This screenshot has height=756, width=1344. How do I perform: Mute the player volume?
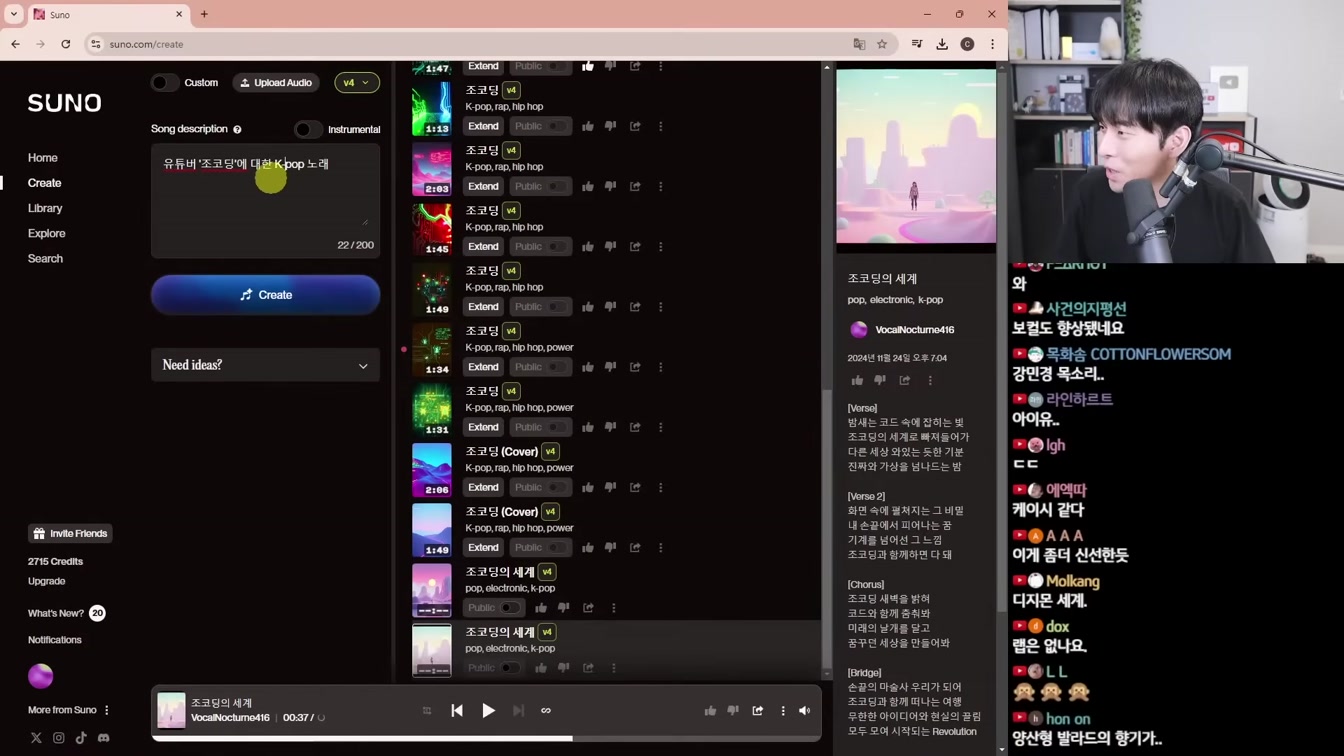[805, 711]
